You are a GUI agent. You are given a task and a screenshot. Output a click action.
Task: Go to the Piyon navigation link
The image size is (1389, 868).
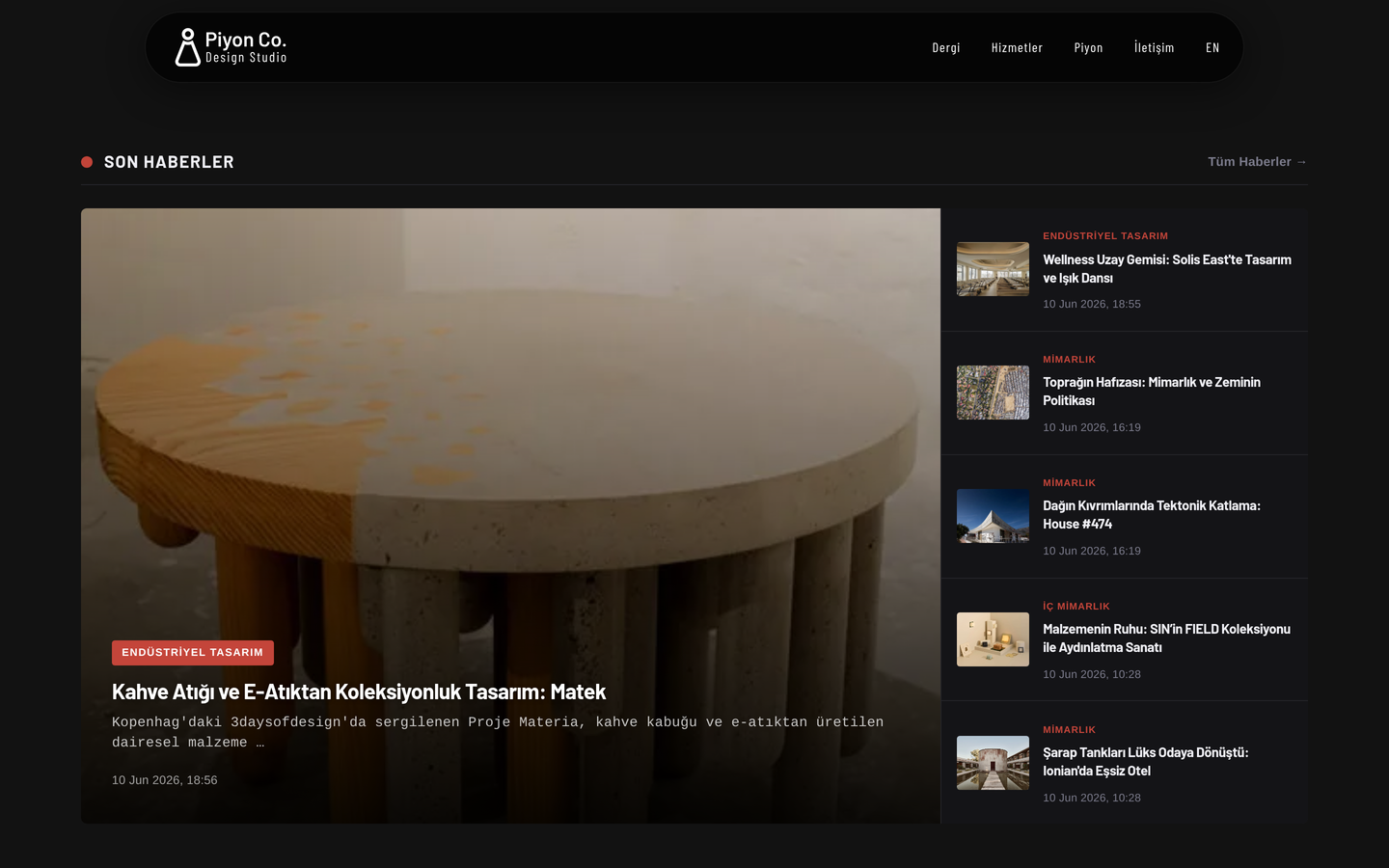[x=1088, y=47]
